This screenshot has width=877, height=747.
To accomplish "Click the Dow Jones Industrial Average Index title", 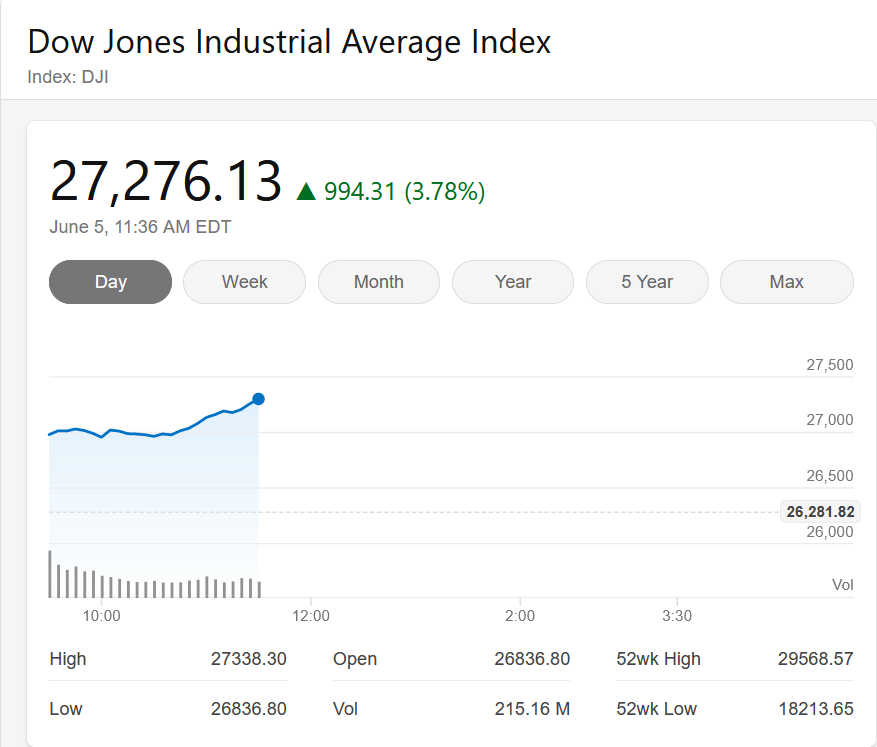I will coord(289,43).
